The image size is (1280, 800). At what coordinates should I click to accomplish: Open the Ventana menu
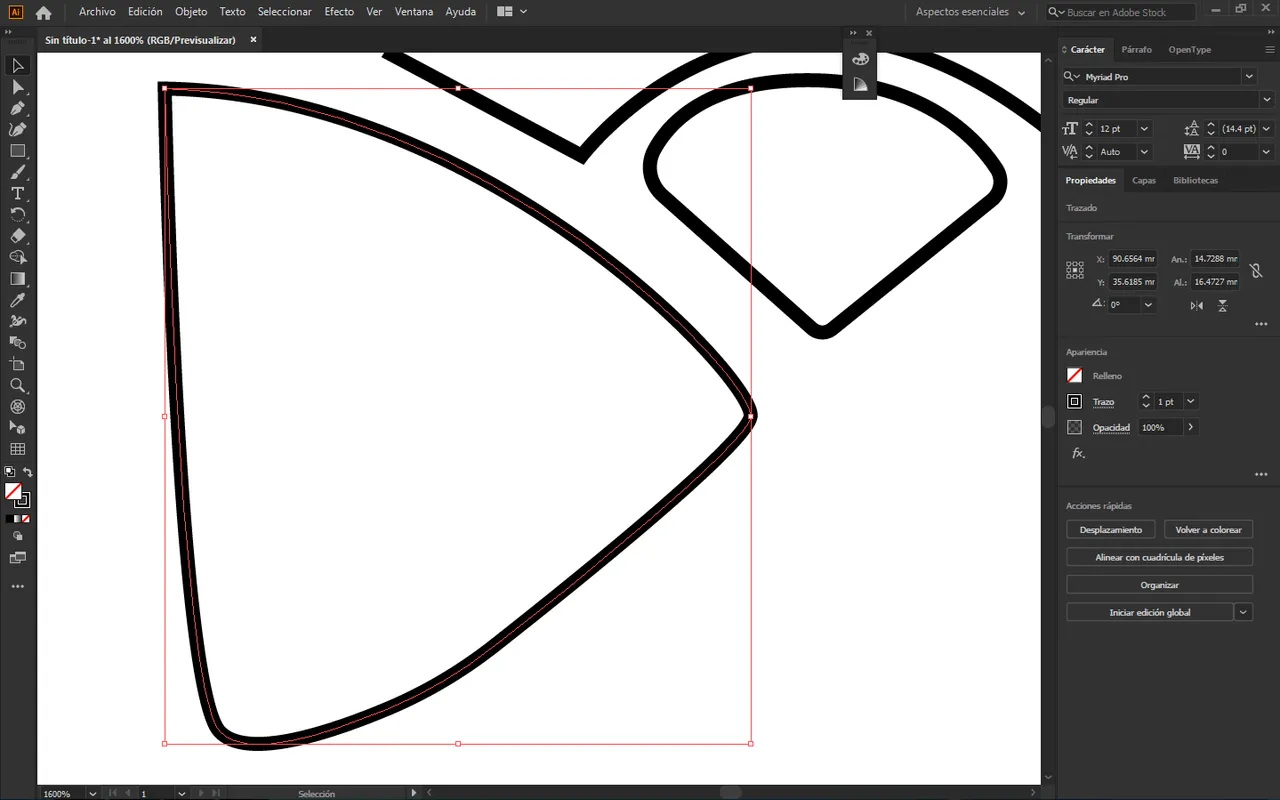pos(414,12)
